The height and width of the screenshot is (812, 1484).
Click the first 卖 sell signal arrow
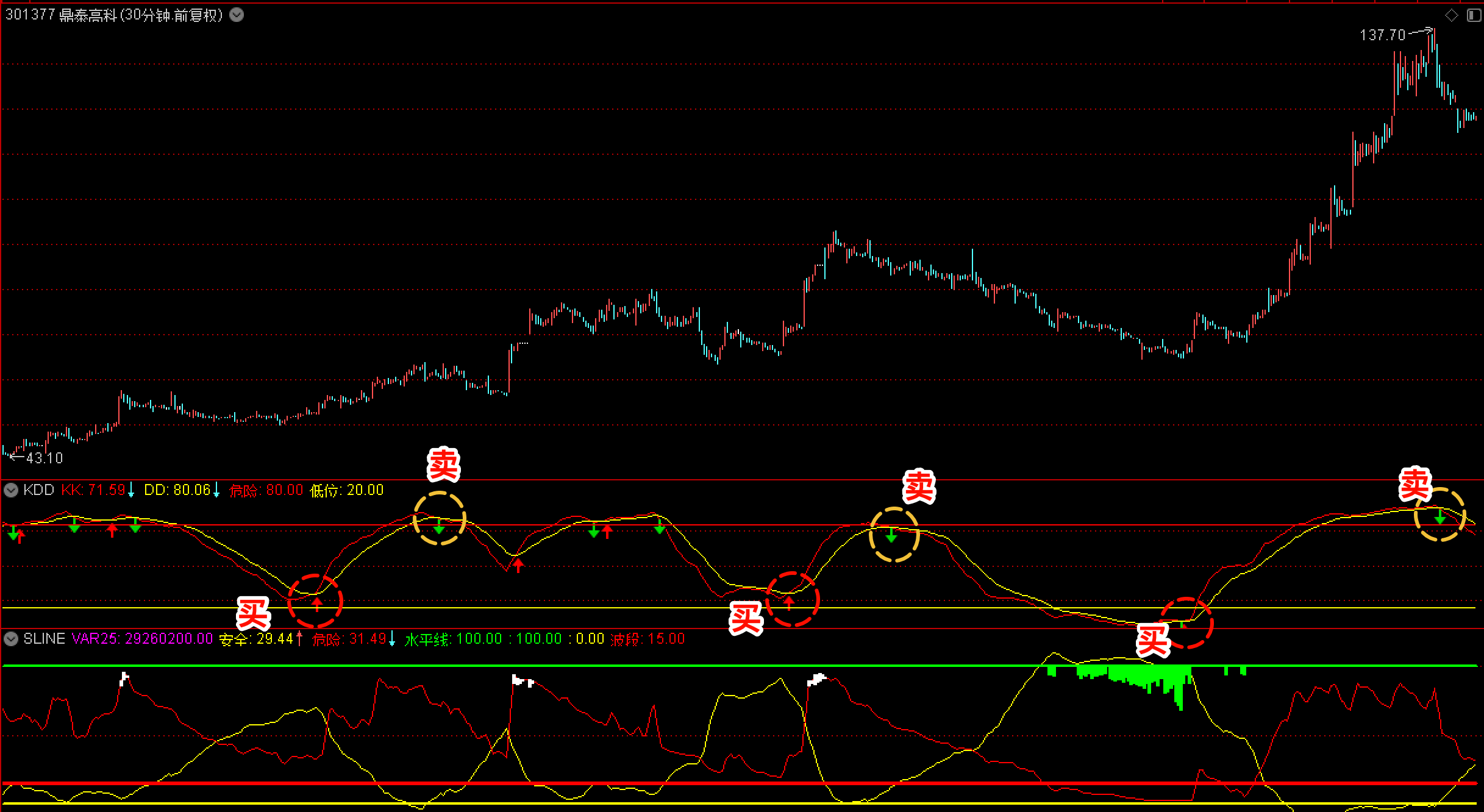[439, 527]
